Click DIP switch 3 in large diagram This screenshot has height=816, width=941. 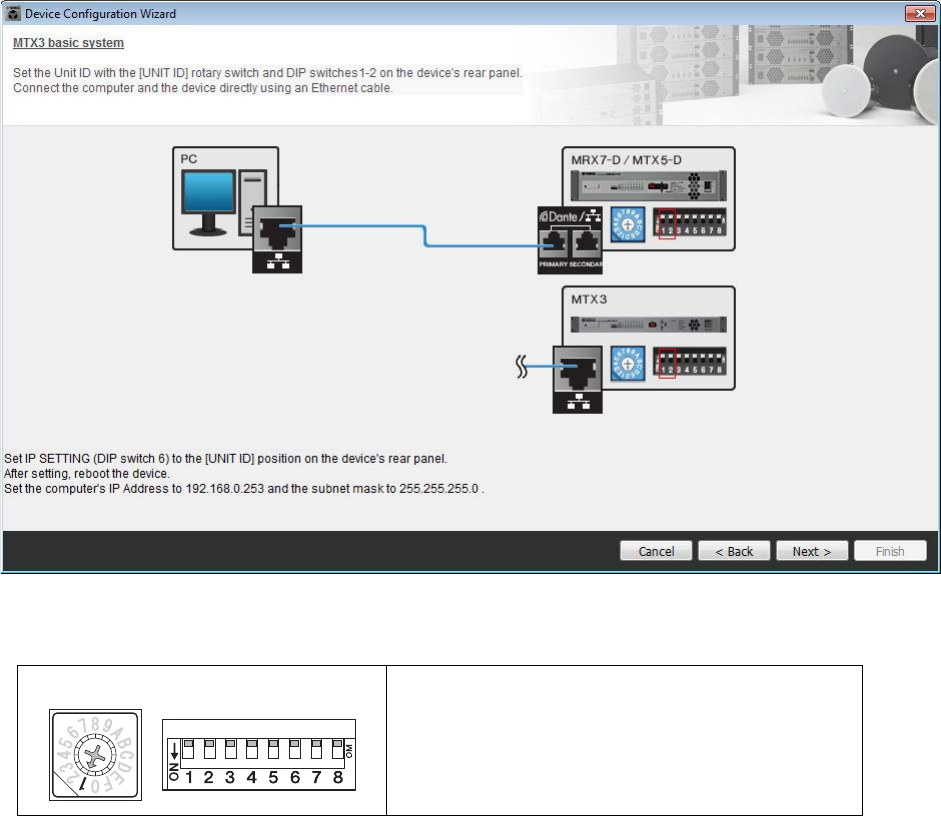pos(230,749)
